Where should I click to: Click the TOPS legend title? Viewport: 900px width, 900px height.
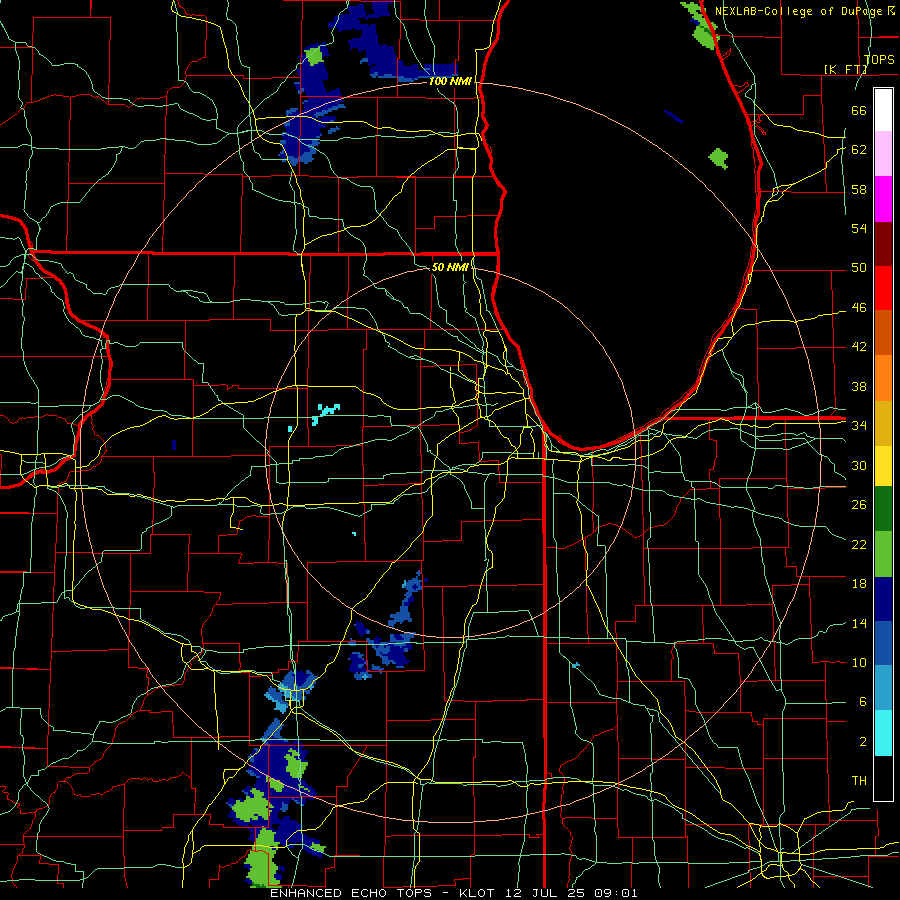[879, 59]
